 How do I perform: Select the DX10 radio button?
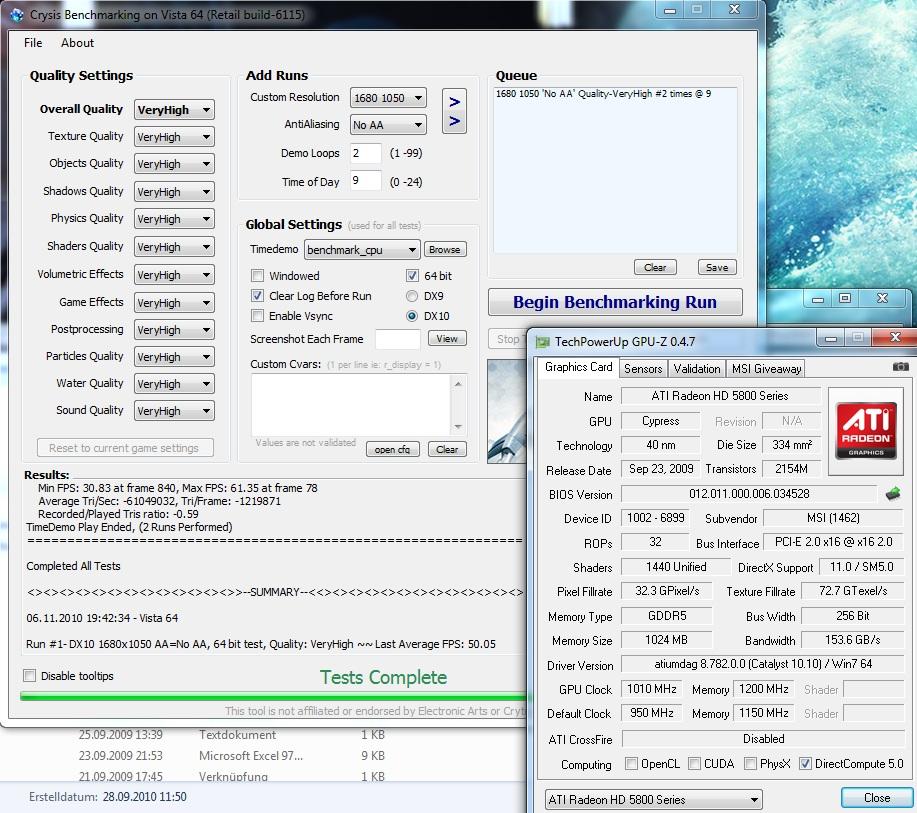pyautogui.click(x=412, y=316)
